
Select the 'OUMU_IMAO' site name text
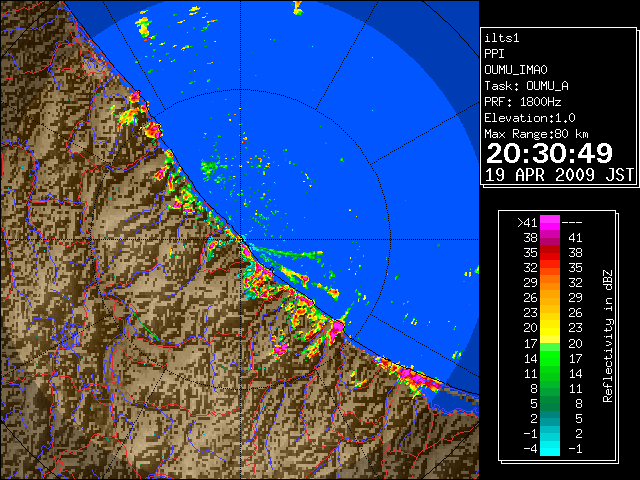click(516, 70)
